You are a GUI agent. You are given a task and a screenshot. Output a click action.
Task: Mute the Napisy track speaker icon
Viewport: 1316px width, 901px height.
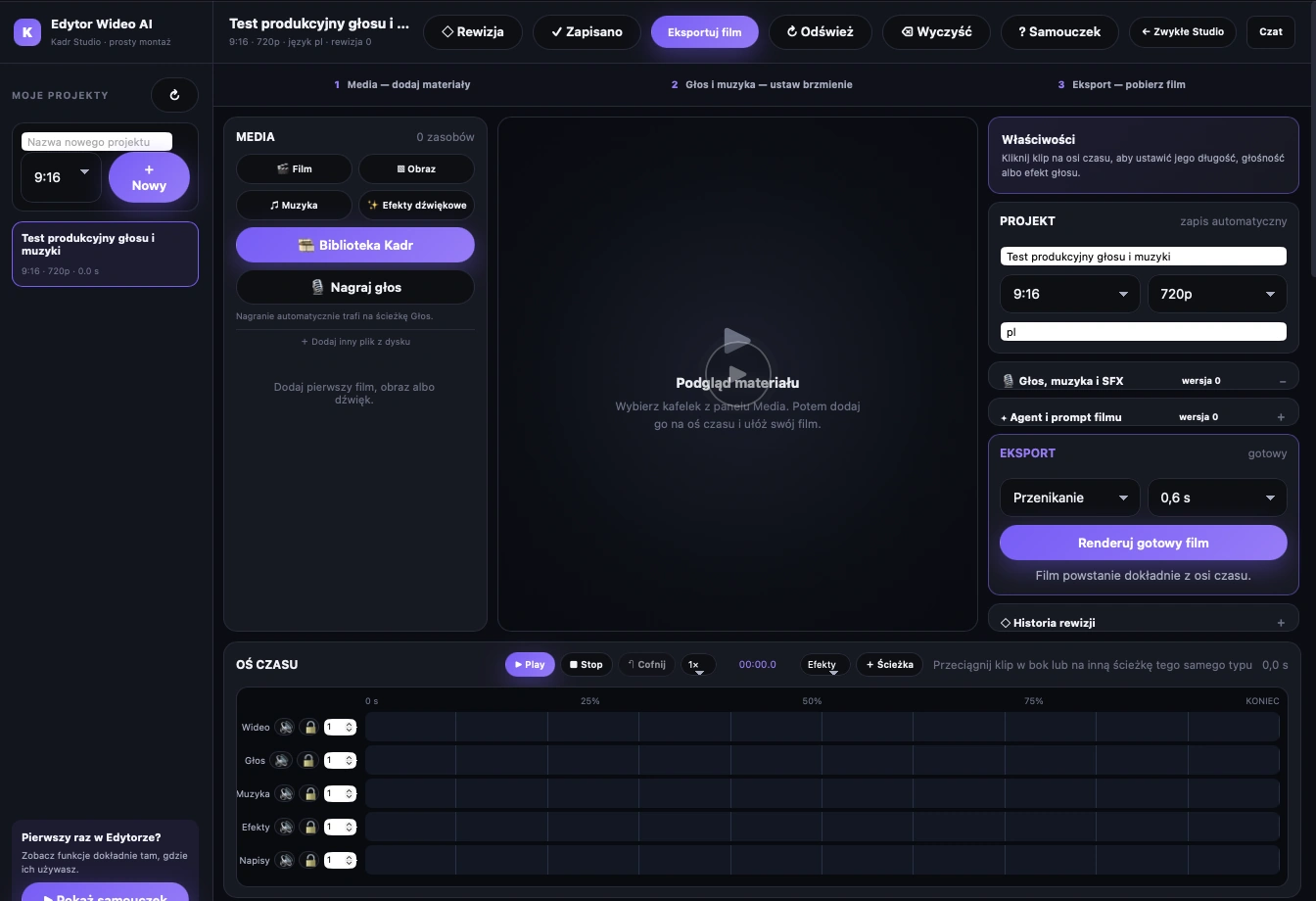(x=285, y=861)
